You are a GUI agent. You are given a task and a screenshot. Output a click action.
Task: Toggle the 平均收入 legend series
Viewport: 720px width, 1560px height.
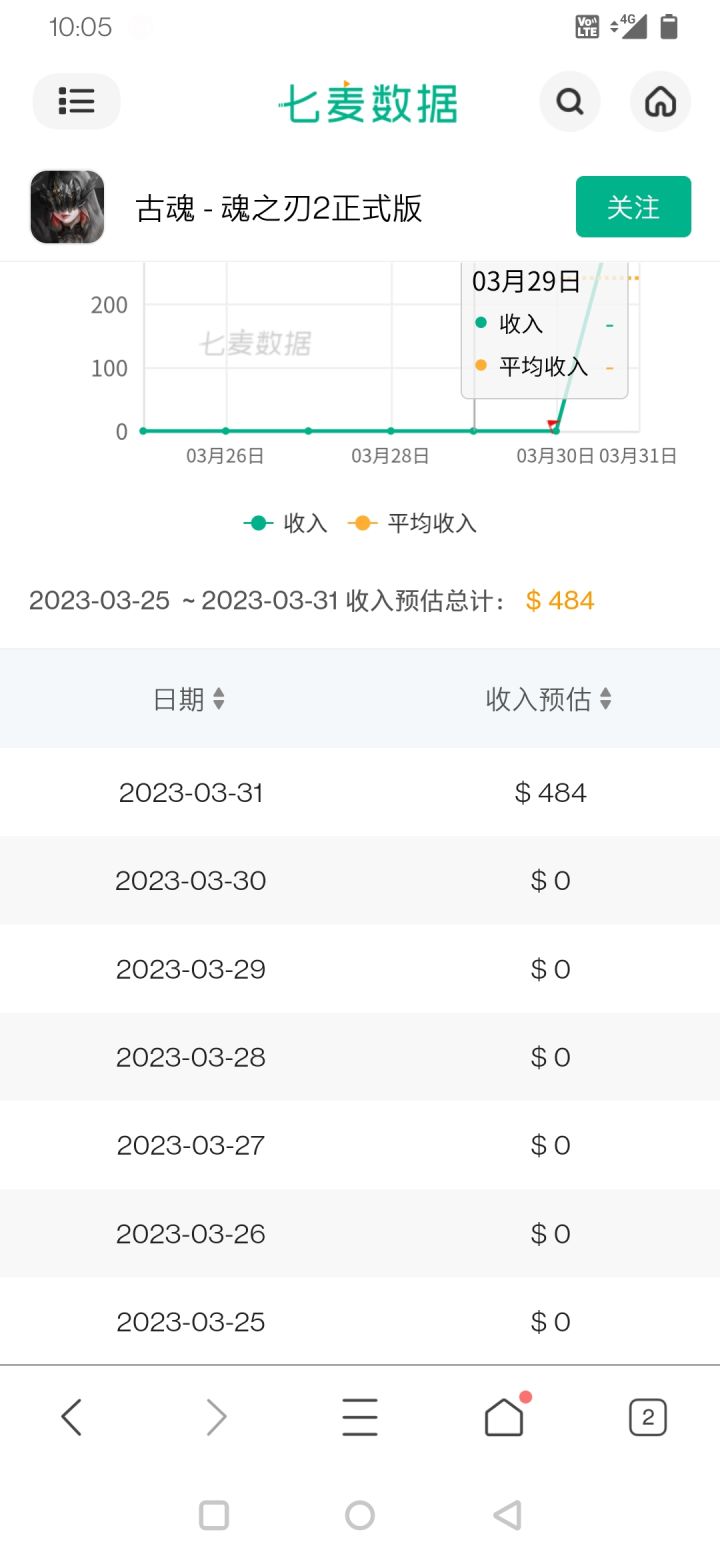[x=412, y=523]
